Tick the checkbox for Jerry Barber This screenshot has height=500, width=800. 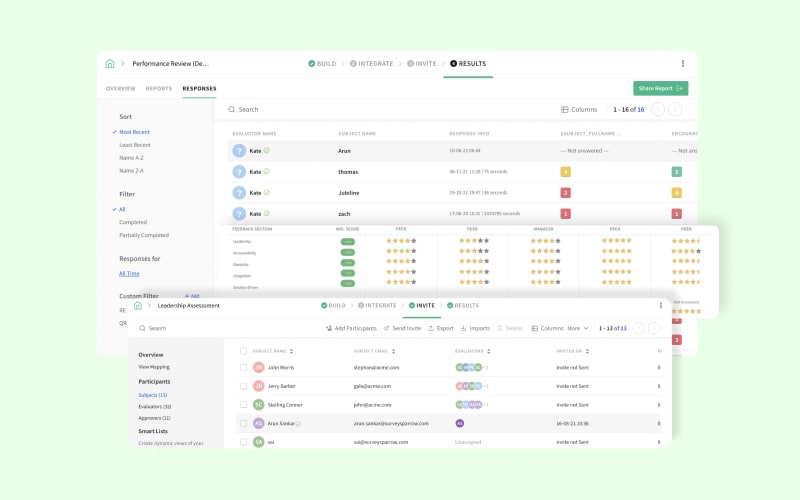click(243, 386)
